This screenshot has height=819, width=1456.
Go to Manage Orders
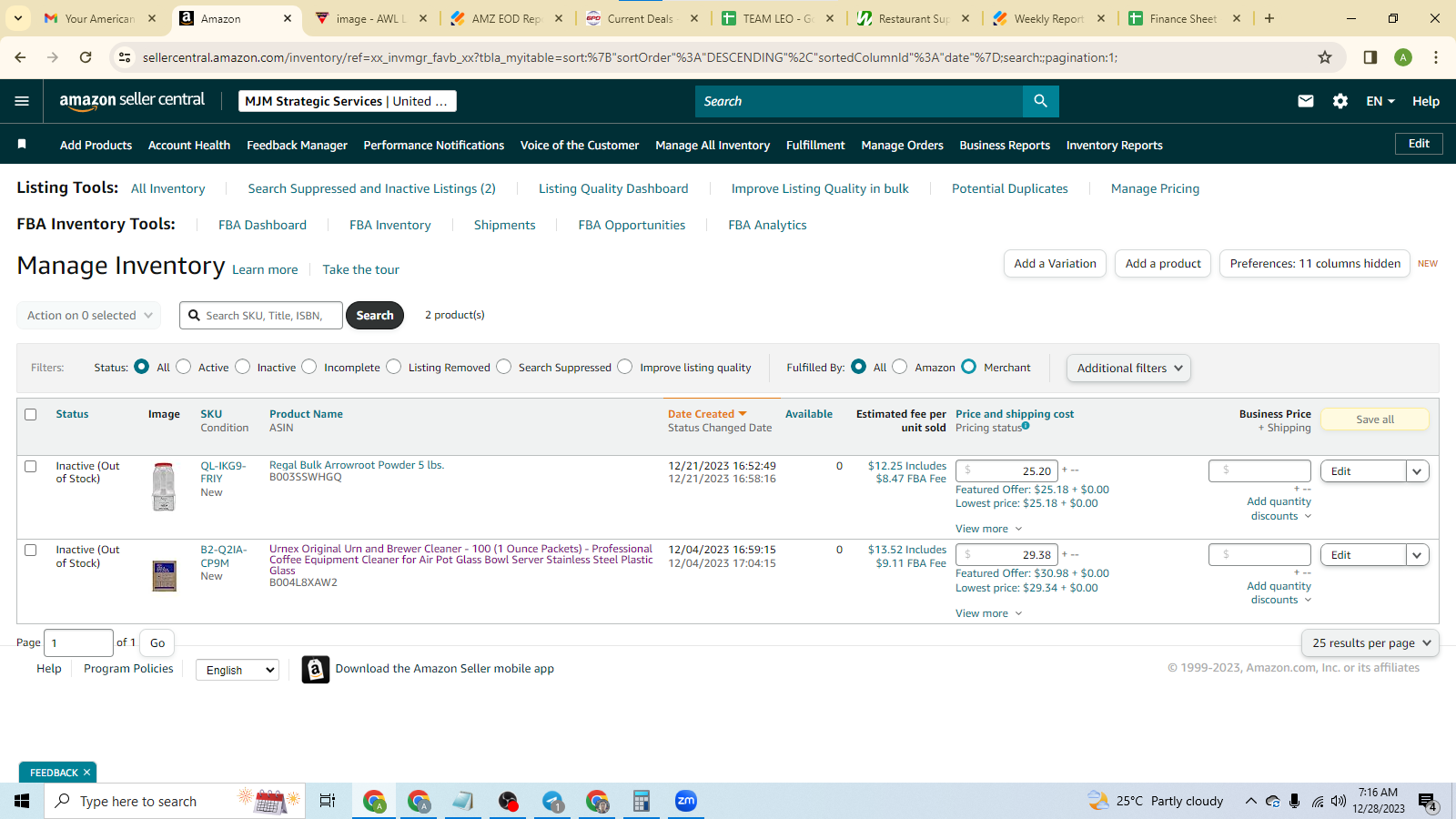(x=902, y=145)
